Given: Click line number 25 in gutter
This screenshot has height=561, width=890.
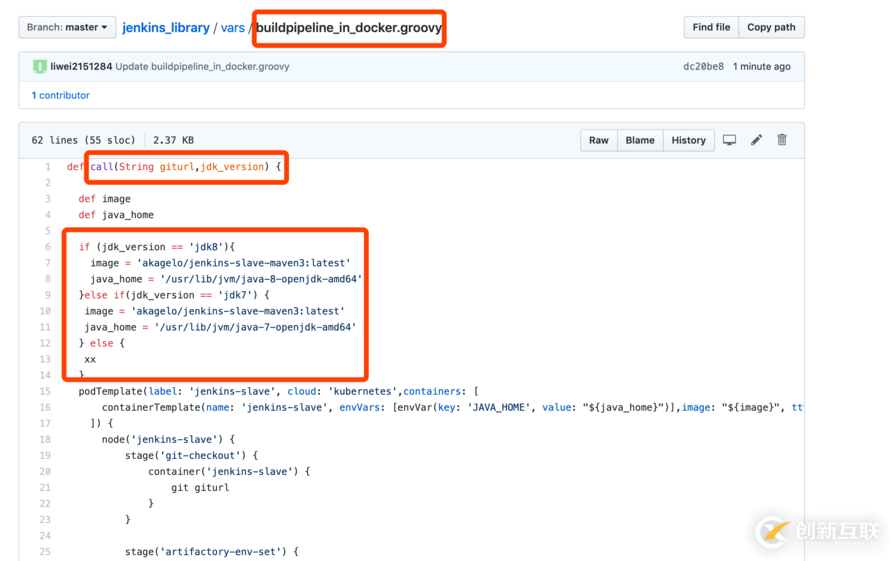Looking at the screenshot, I should tap(45, 551).
